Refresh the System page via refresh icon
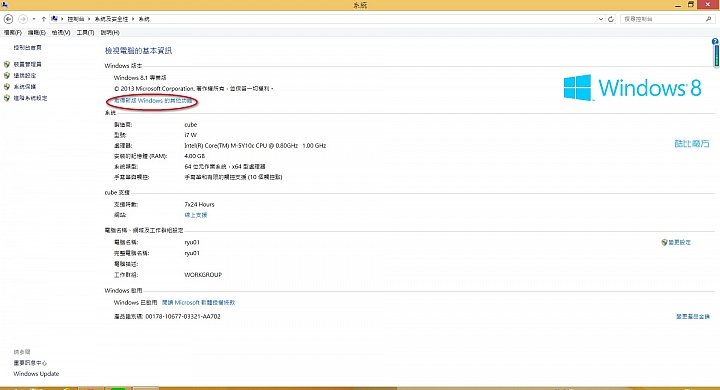 [611, 19]
